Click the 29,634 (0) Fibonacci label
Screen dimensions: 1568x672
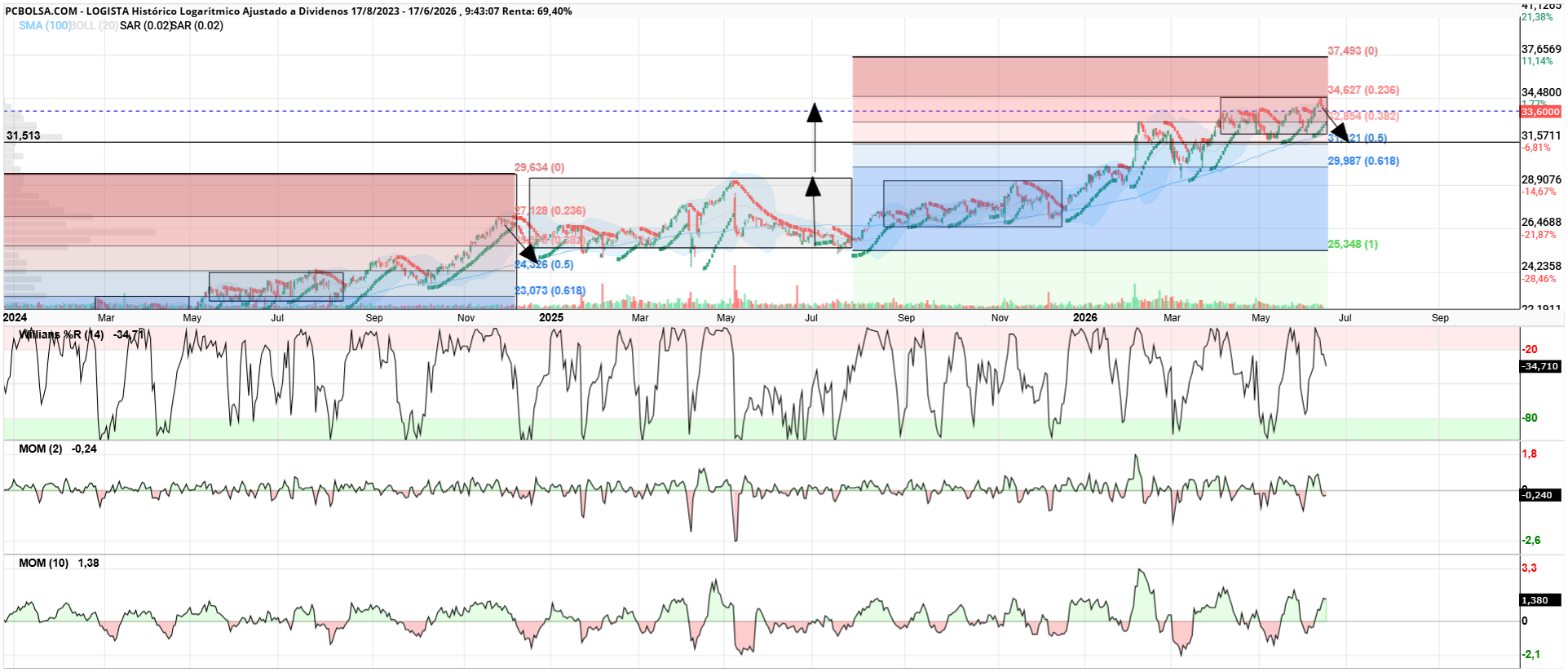click(x=539, y=167)
